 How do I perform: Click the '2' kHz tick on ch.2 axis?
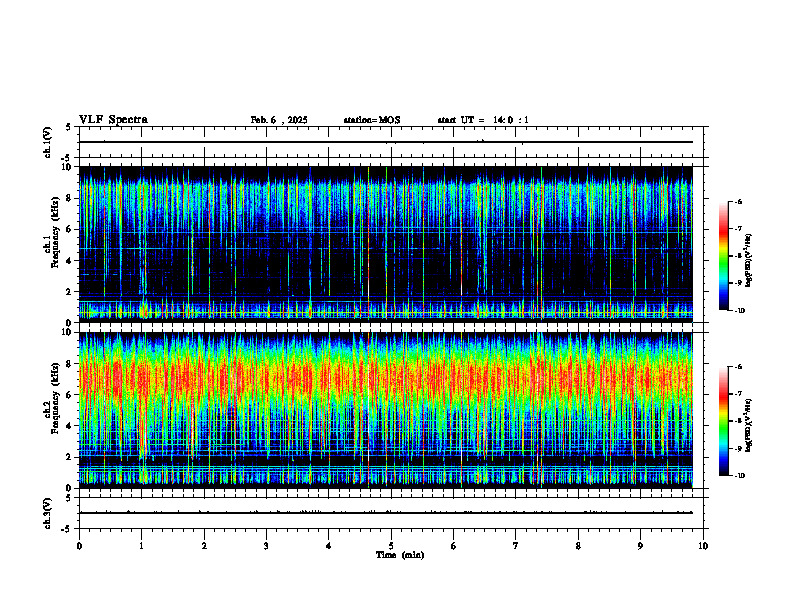point(71,457)
